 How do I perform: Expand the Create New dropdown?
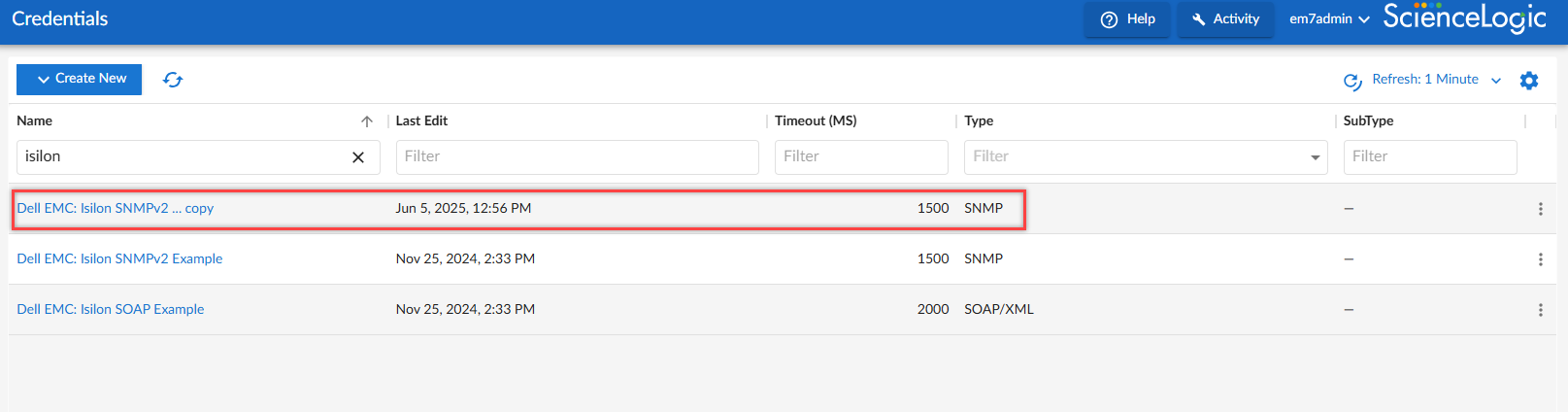click(79, 80)
